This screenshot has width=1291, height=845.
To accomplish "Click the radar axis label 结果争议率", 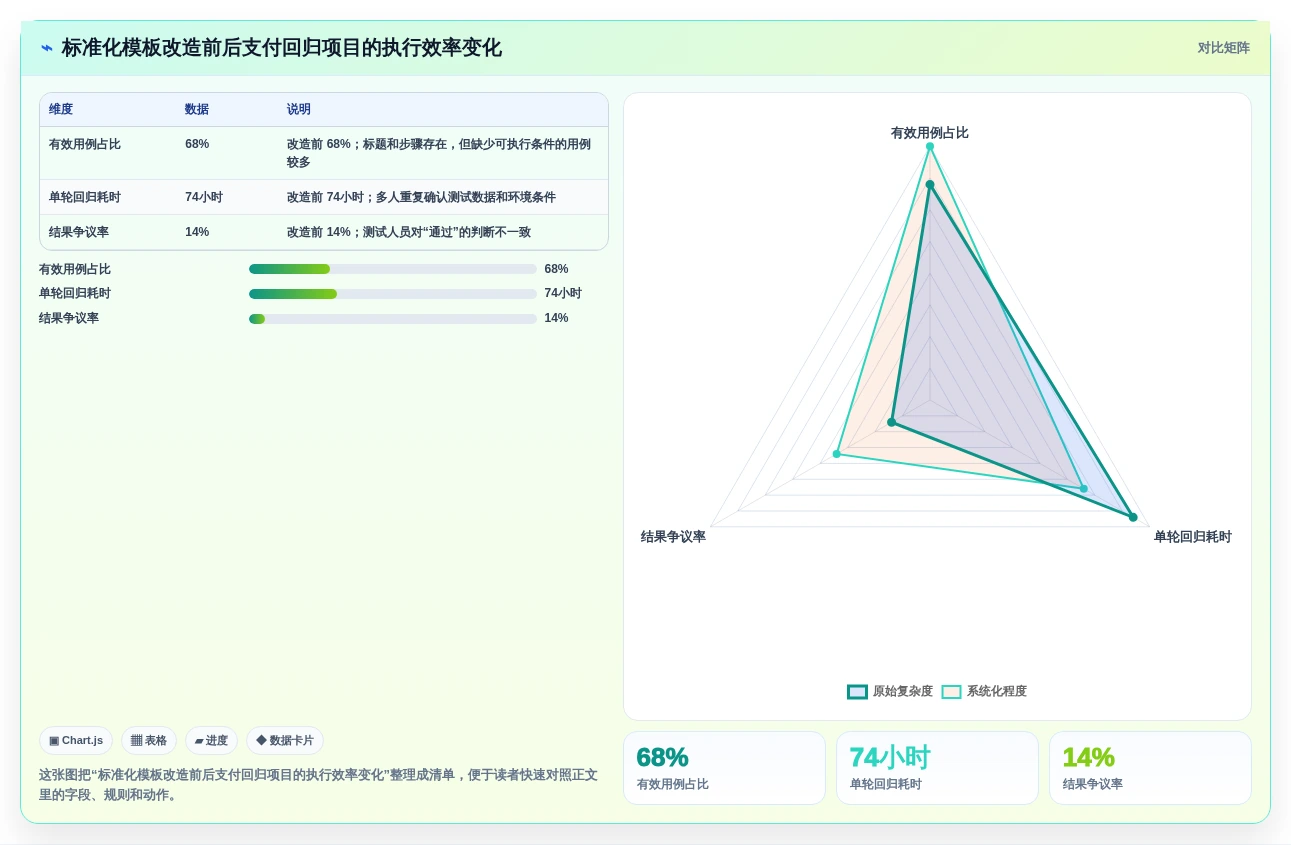I will point(673,536).
